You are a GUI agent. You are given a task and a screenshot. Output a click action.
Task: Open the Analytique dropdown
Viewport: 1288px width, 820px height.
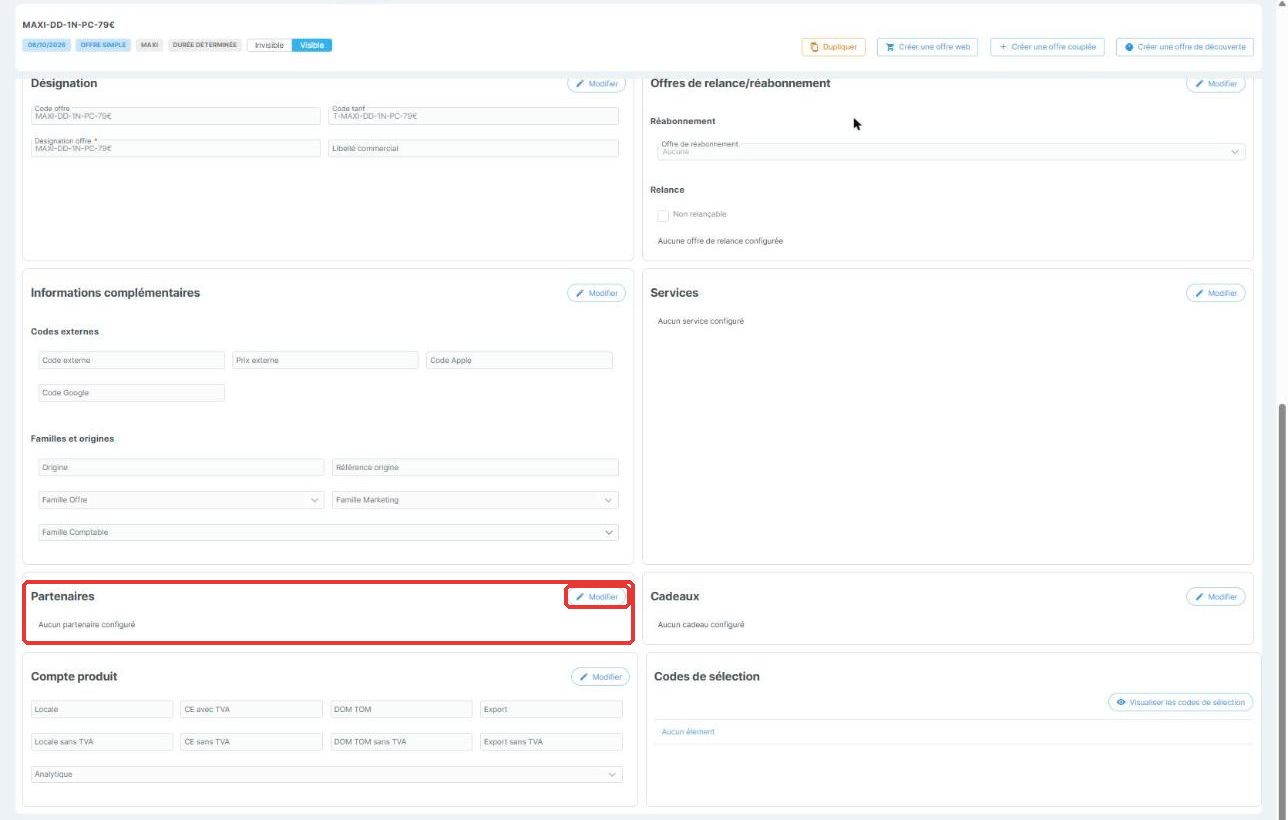pyautogui.click(x=327, y=775)
